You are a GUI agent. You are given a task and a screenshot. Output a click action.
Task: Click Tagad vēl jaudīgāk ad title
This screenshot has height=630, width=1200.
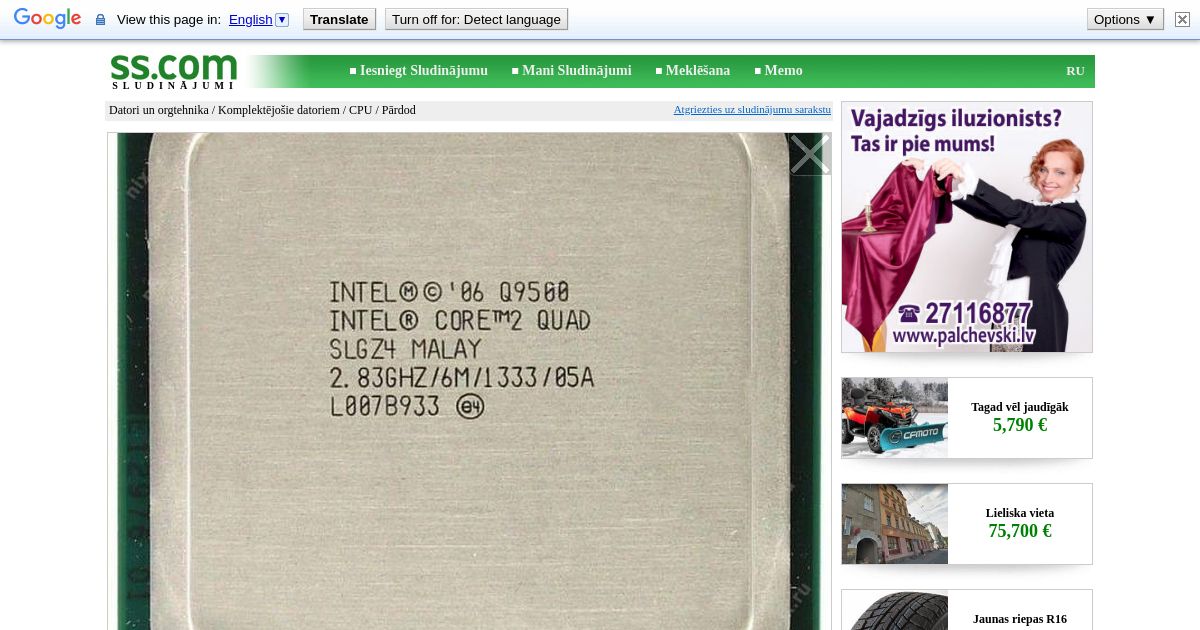1020,407
